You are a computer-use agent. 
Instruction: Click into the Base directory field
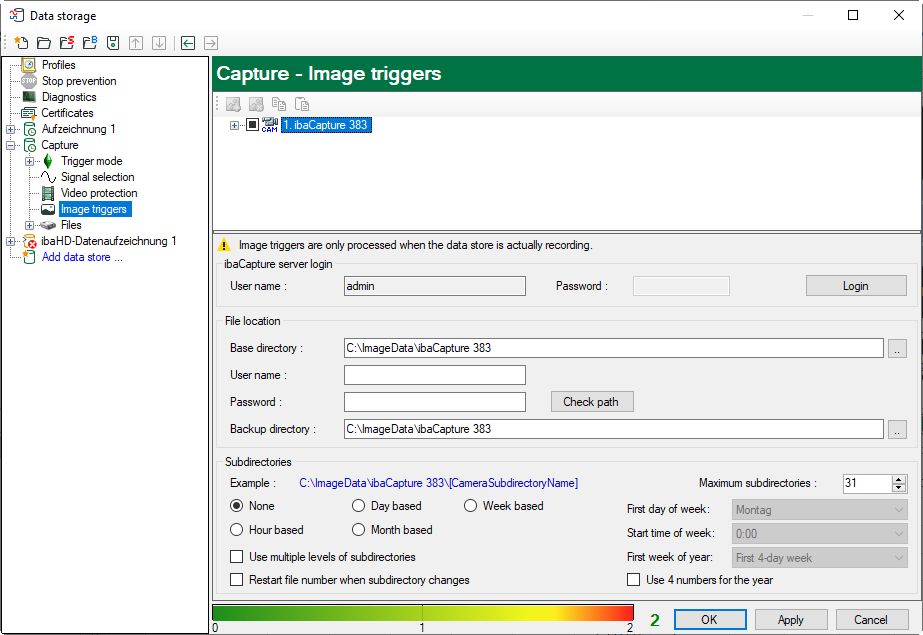tap(612, 348)
